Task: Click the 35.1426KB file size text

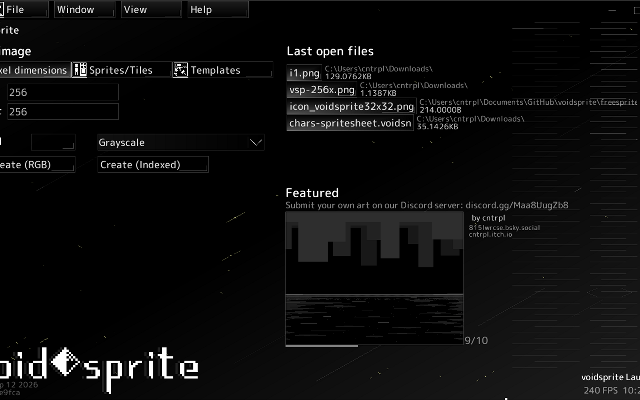Action: pos(437,127)
